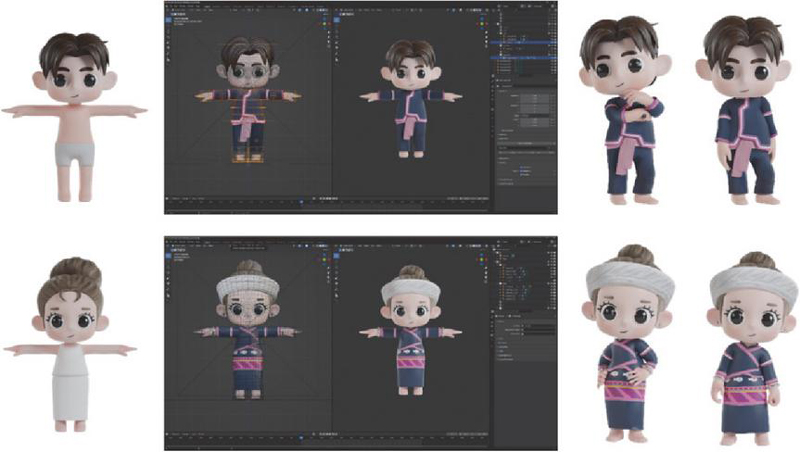Select the second highlighted row in top outliner
This screenshot has width=800, height=452.
(x=520, y=58)
